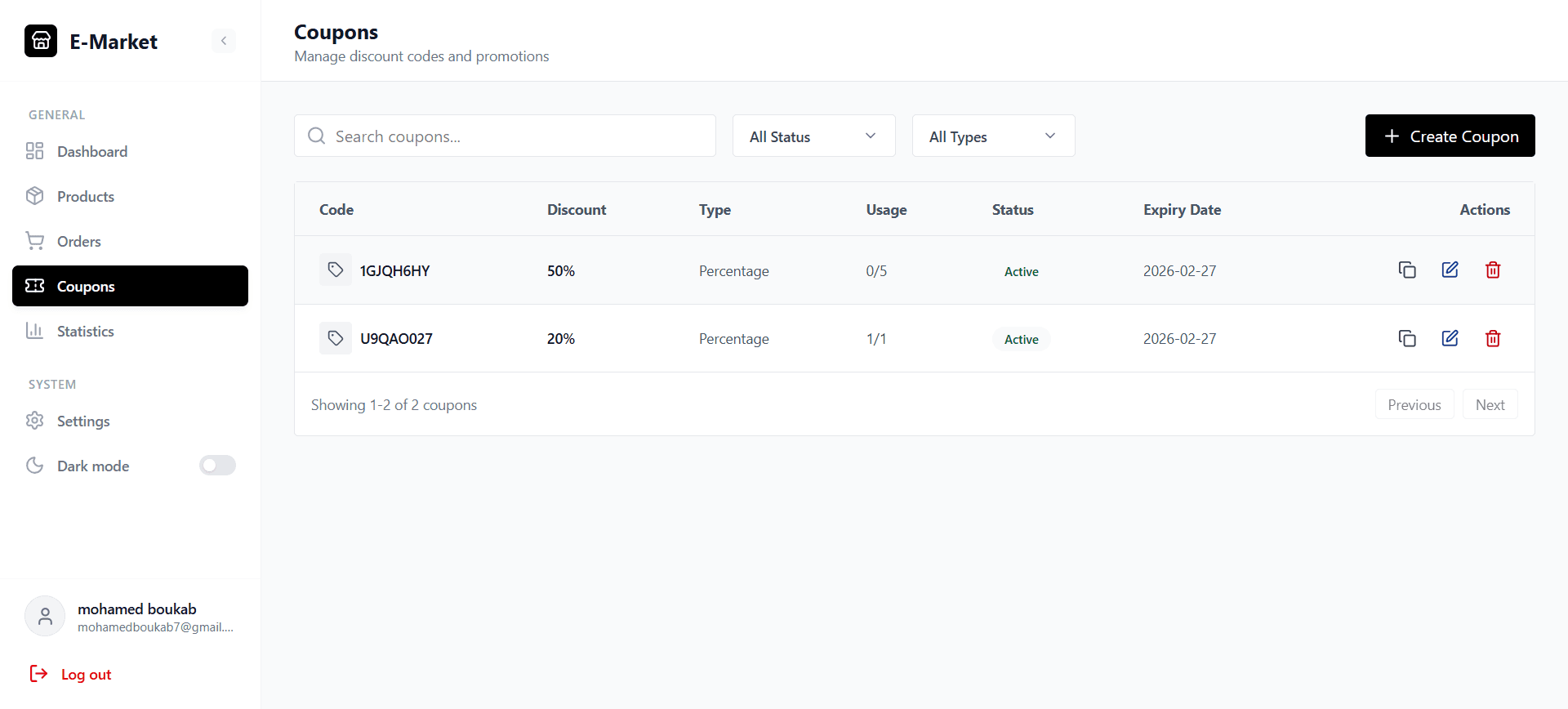Click the E-Market store logo icon
Viewport: 1568px width, 709px height.
(41, 41)
